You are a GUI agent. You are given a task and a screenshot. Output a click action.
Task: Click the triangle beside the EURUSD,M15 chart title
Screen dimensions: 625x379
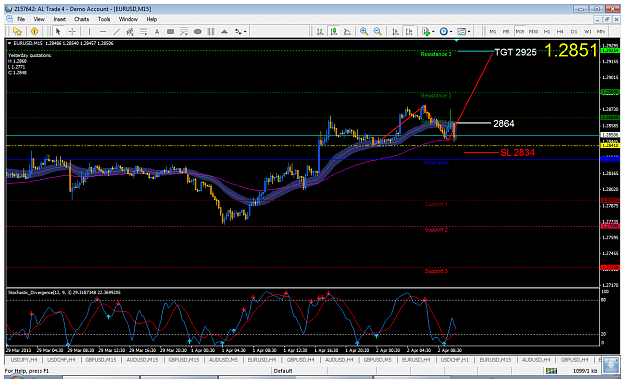10,43
